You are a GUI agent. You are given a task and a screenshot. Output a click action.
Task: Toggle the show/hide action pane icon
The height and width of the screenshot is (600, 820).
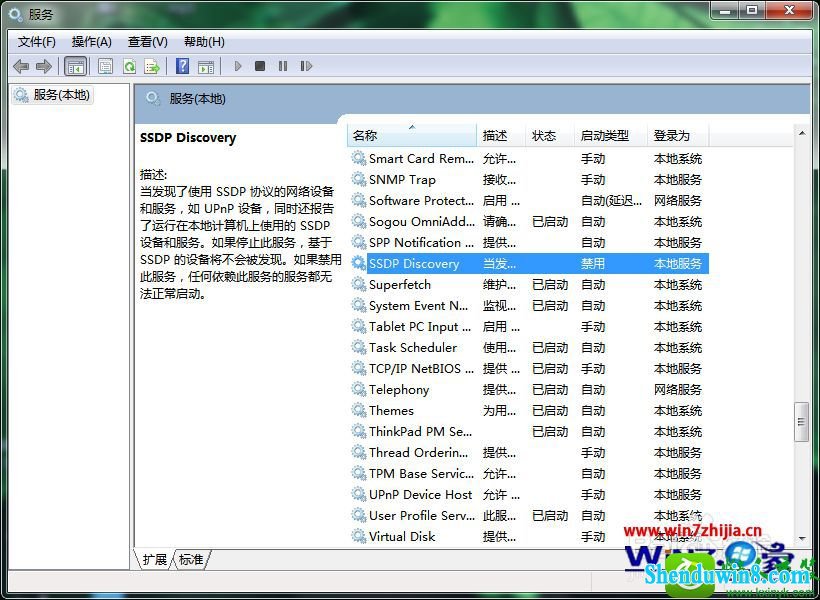pyautogui.click(x=206, y=66)
